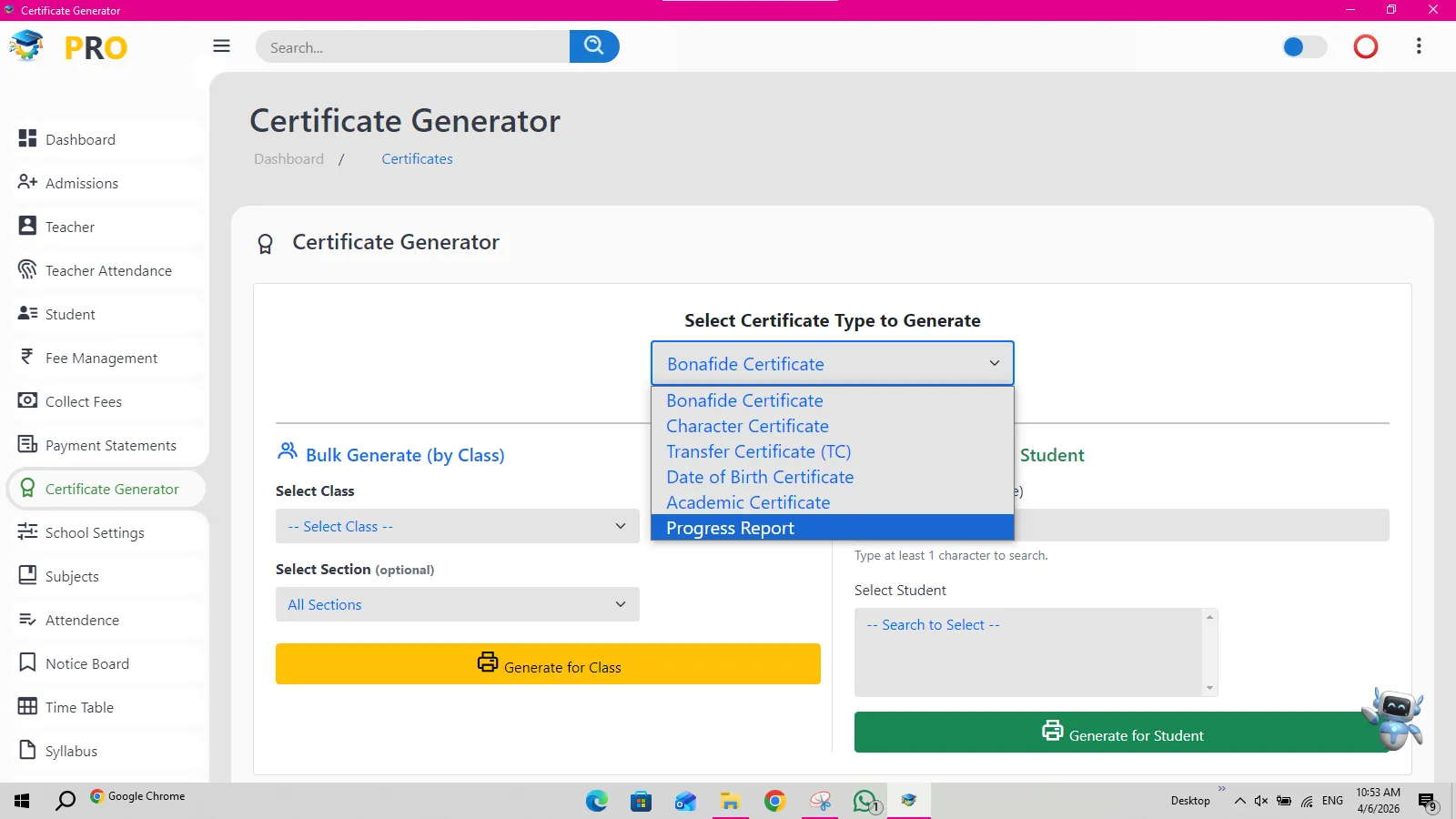Click the red circle icon in header
The width and height of the screenshot is (1456, 819).
tap(1366, 46)
